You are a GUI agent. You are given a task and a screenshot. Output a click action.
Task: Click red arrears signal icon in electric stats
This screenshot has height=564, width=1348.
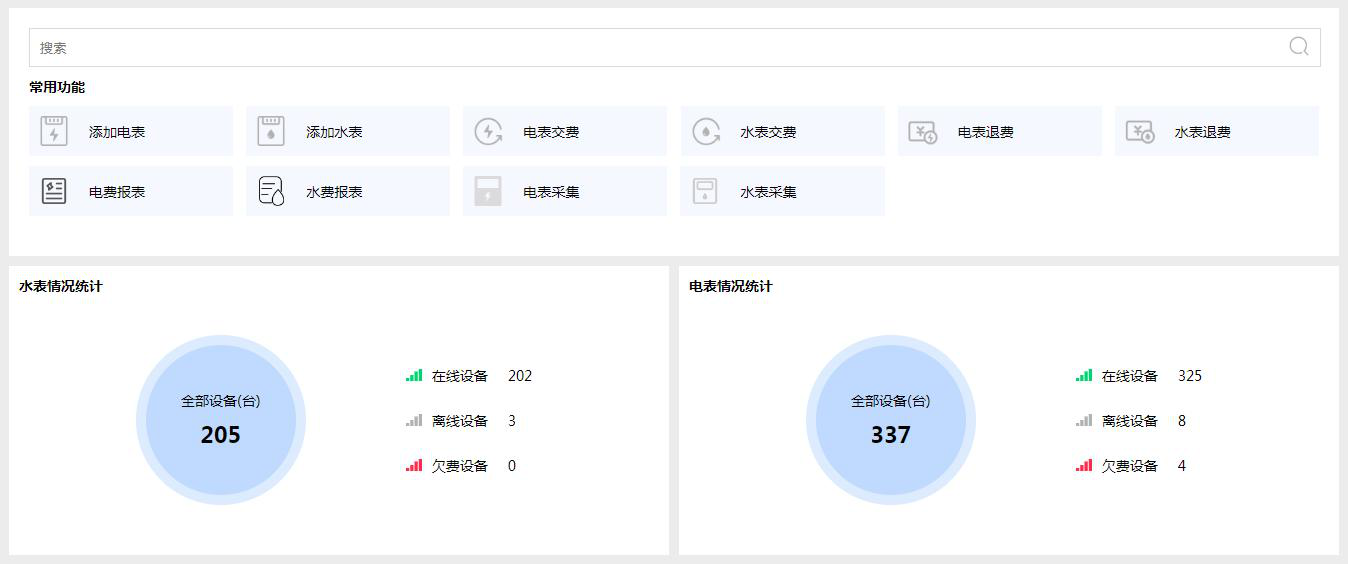[x=1084, y=465]
